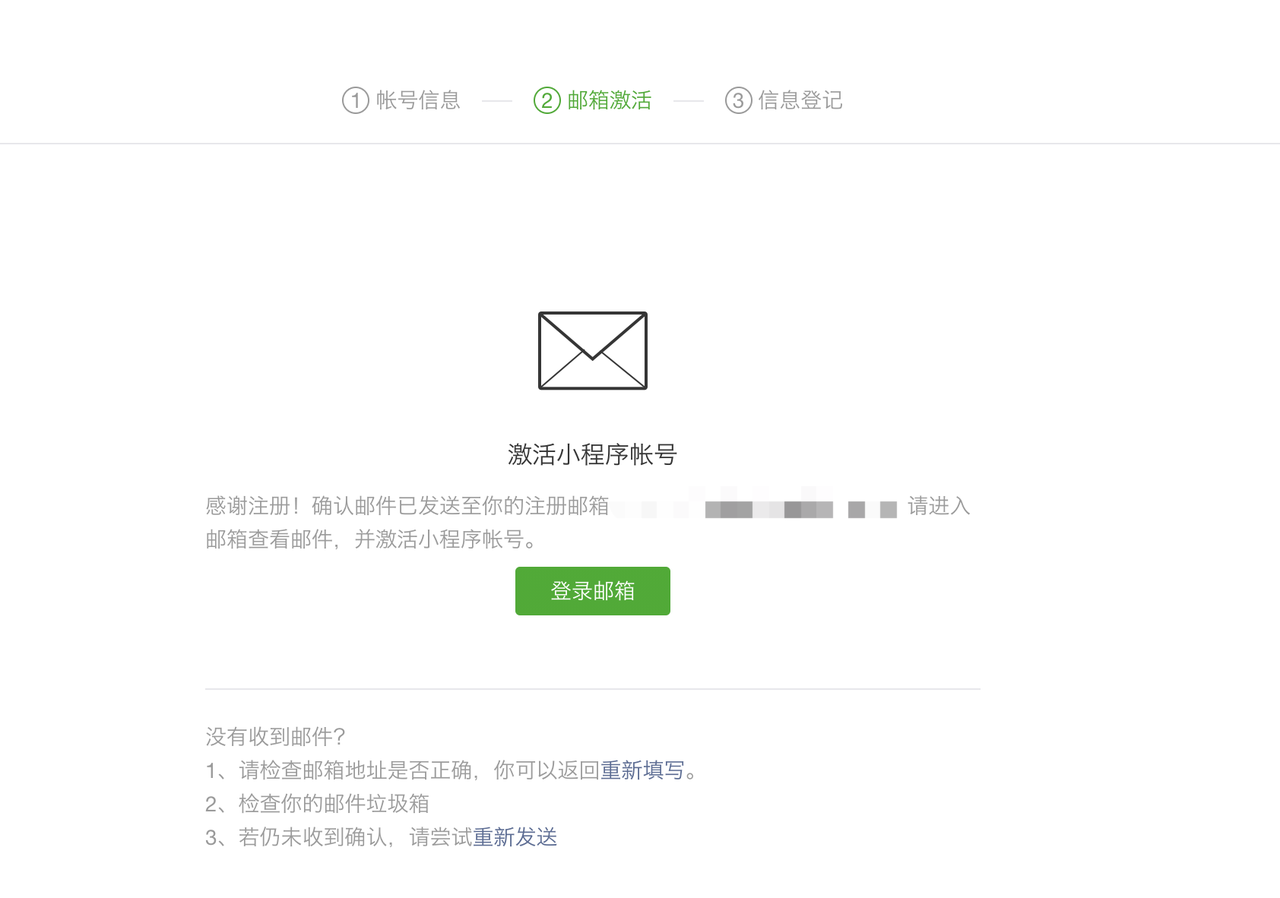This screenshot has height=898, width=1280.
Task: Click the 感谢注册 confirmation sentence
Action: pos(407,506)
